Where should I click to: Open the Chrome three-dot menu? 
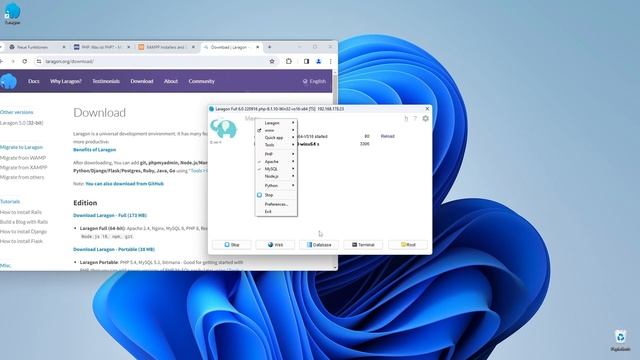tap(331, 61)
